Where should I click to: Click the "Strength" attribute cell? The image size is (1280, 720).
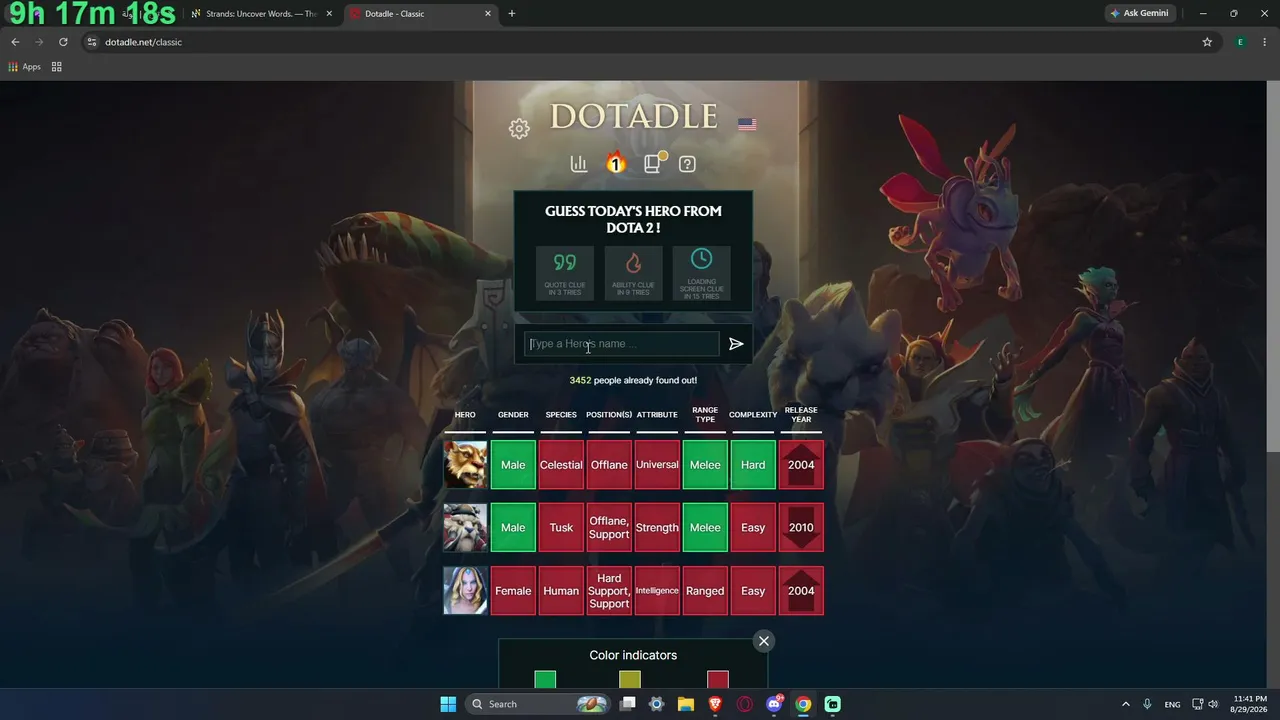pyautogui.click(x=657, y=528)
